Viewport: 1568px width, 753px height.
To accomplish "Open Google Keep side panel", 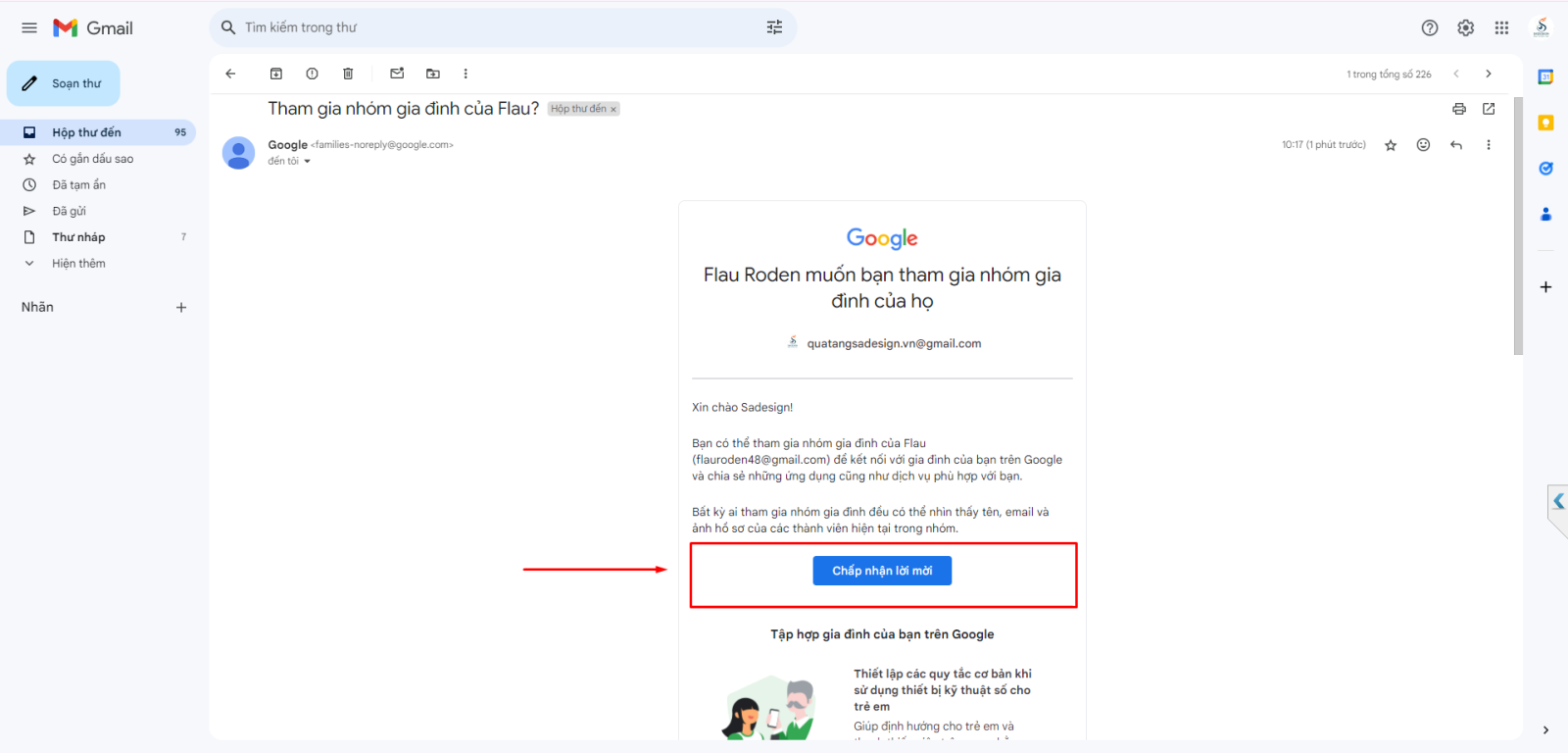I will pos(1545,123).
